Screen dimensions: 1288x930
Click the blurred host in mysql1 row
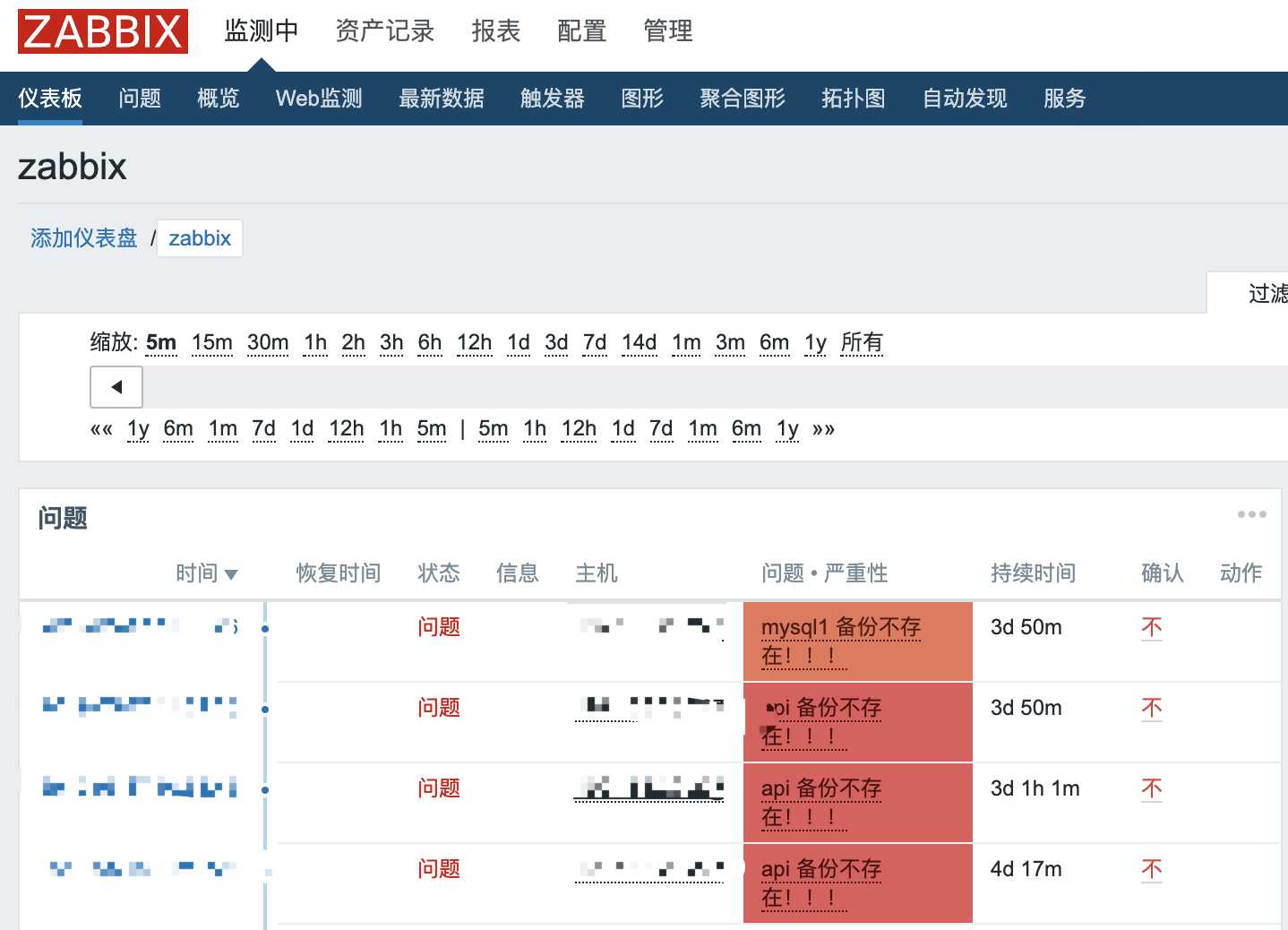click(651, 626)
